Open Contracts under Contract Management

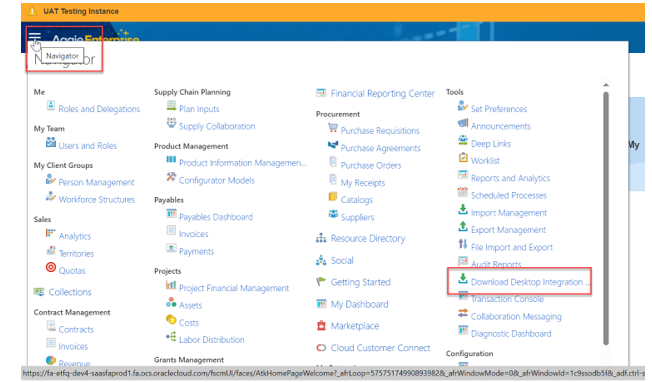pos(76,330)
